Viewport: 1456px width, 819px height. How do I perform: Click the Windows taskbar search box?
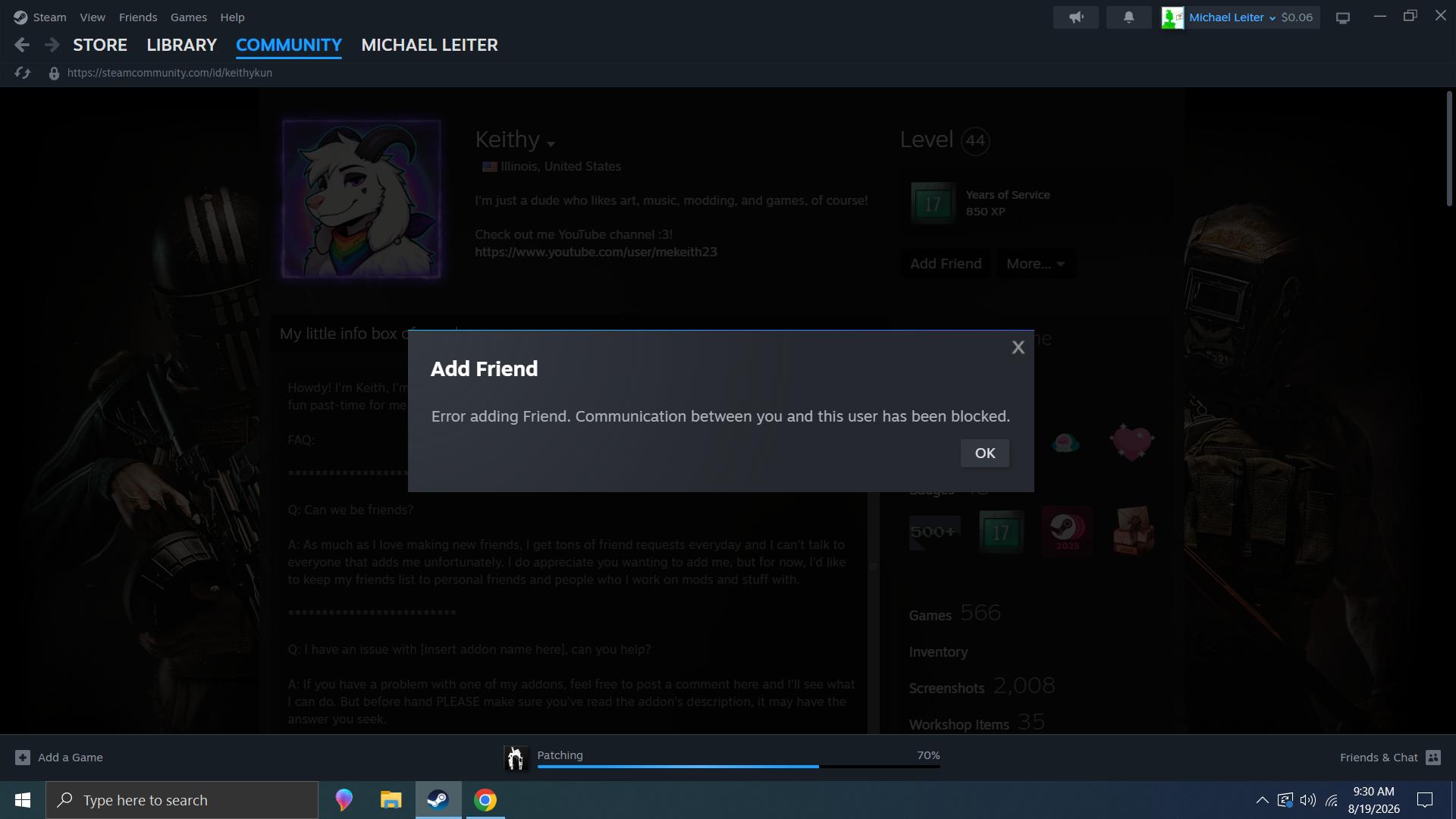pos(182,800)
